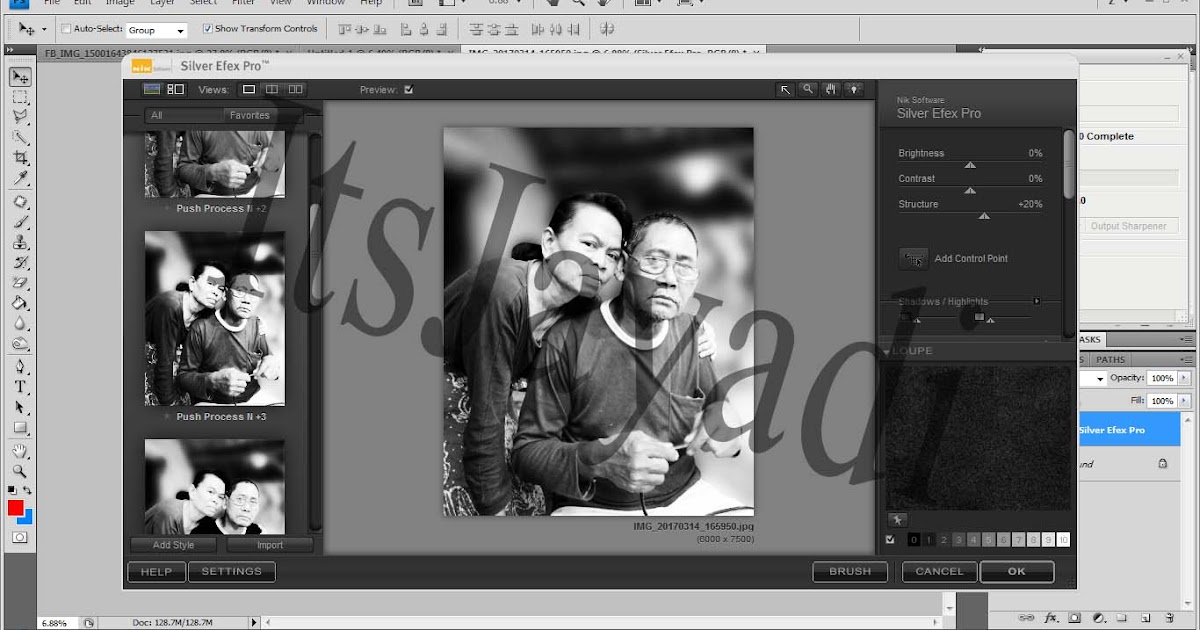
Task: Open the Paths panel options menu
Action: tap(1186, 360)
